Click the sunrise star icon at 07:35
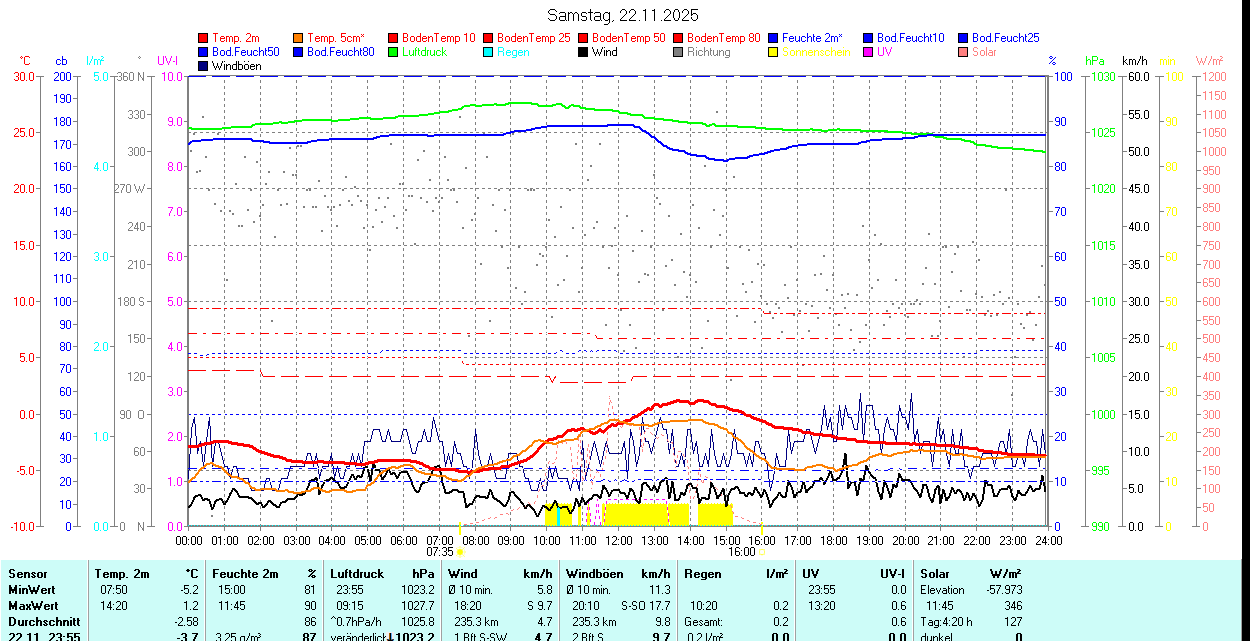This screenshot has width=1250, height=641. [461, 551]
